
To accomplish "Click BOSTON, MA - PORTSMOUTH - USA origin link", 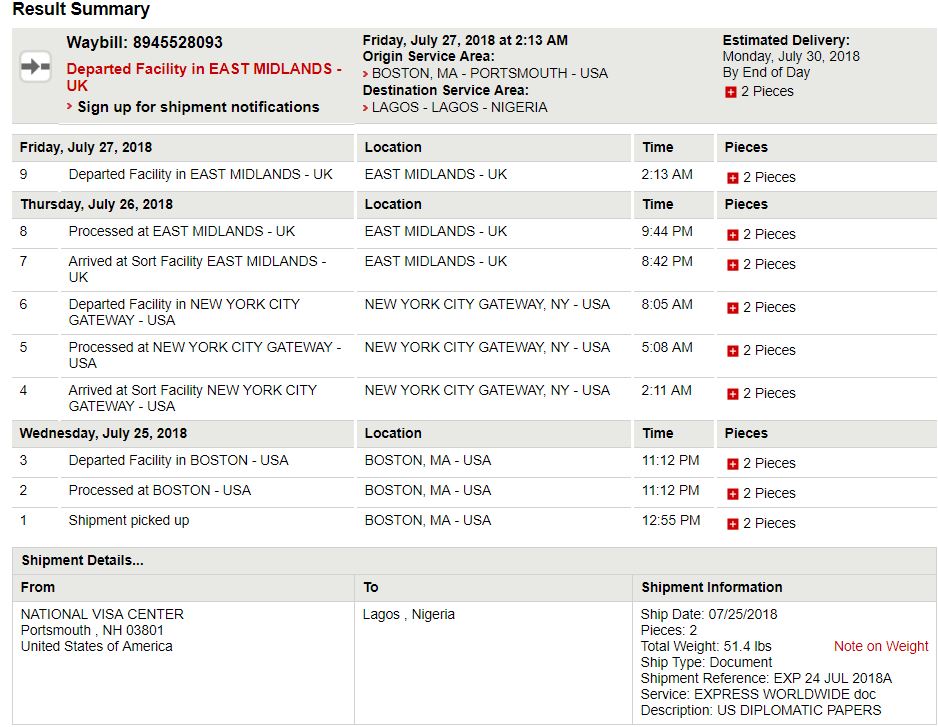I will (x=489, y=74).
